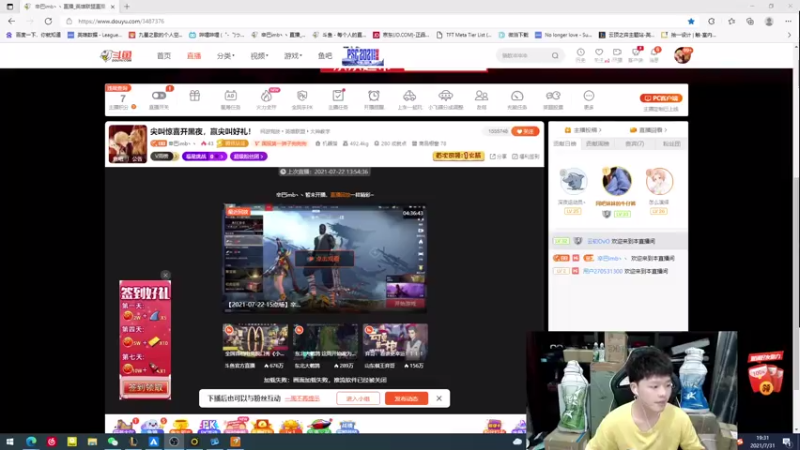Open a new browser tab
Screen dimensions: 800x450
pos(127,7)
